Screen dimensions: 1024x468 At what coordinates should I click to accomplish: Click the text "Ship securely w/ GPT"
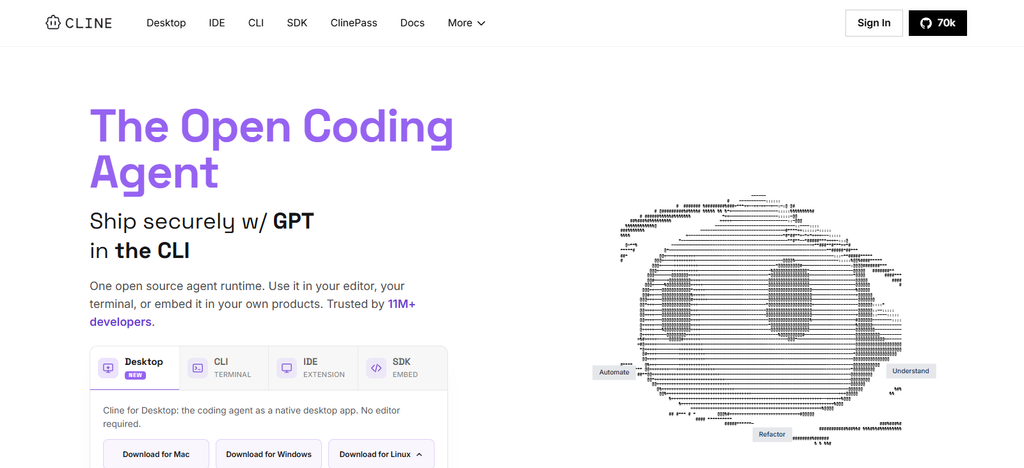tap(202, 221)
